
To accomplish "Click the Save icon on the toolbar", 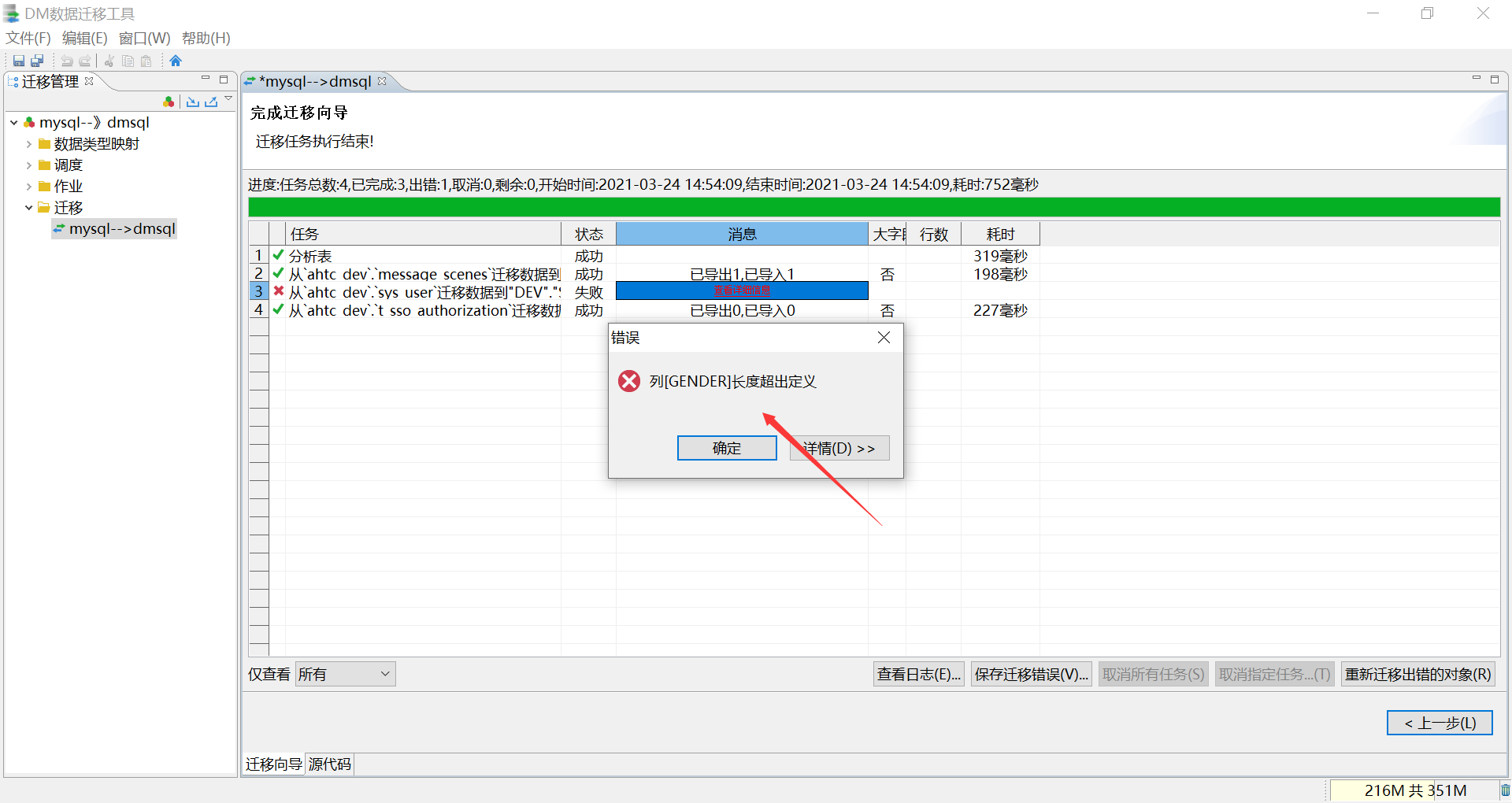I will point(18,61).
